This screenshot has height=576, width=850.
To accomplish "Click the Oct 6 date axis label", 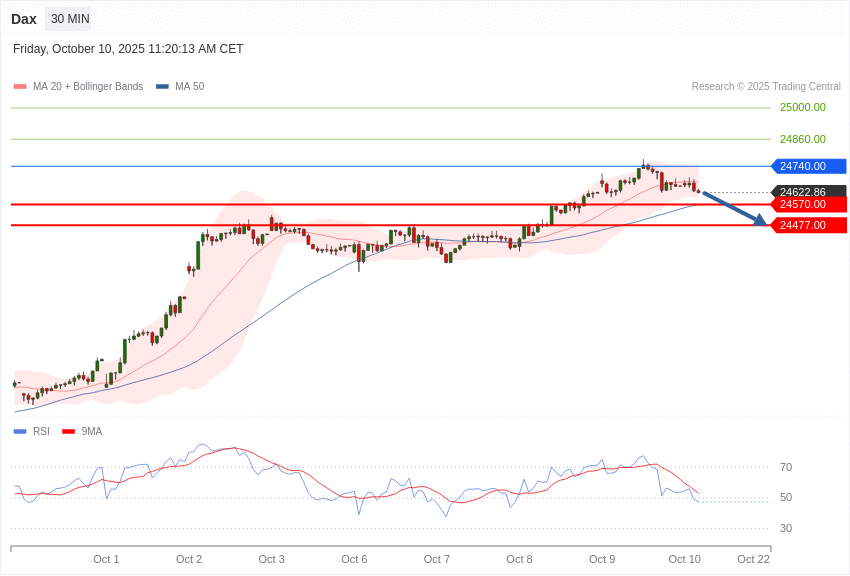I will (x=354, y=559).
